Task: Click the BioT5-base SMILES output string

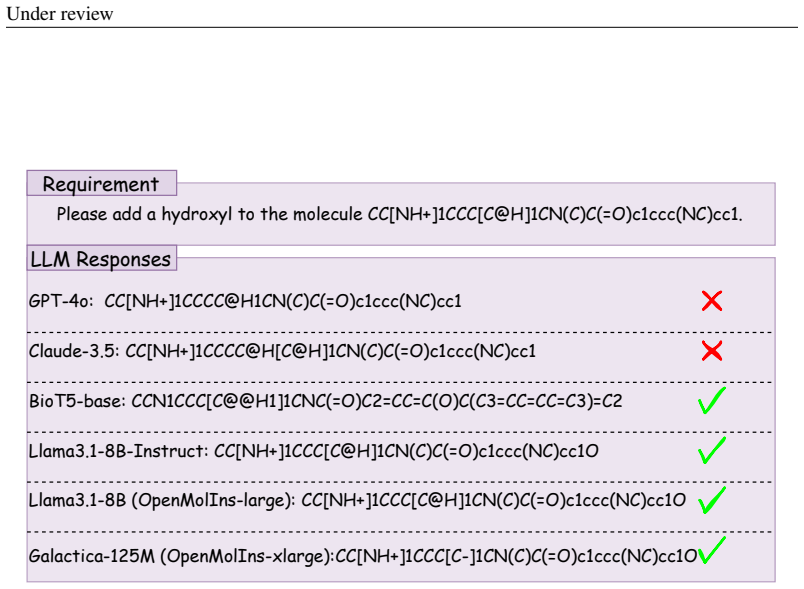Action: point(377,401)
